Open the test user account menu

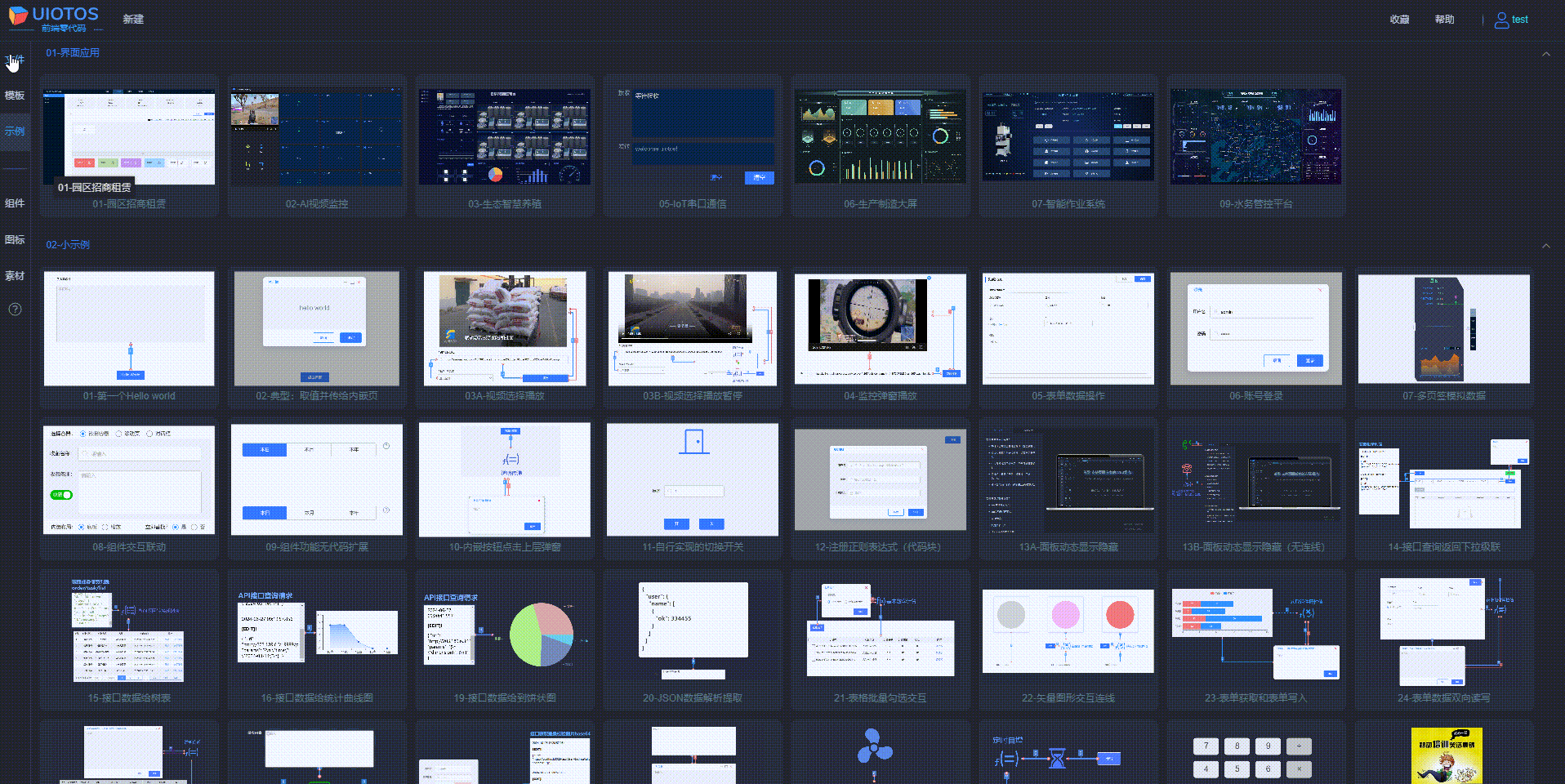point(1511,20)
